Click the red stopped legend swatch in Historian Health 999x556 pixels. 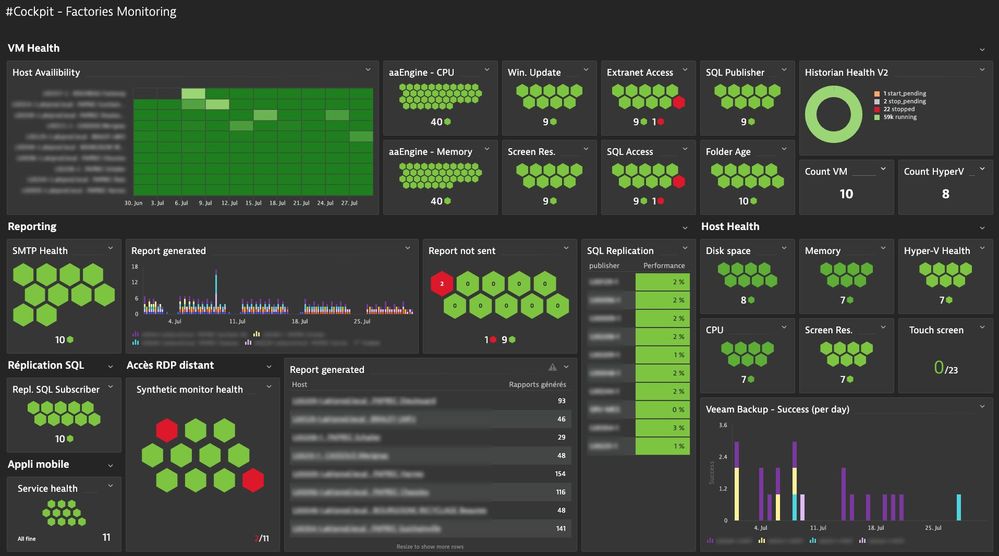tap(877, 109)
